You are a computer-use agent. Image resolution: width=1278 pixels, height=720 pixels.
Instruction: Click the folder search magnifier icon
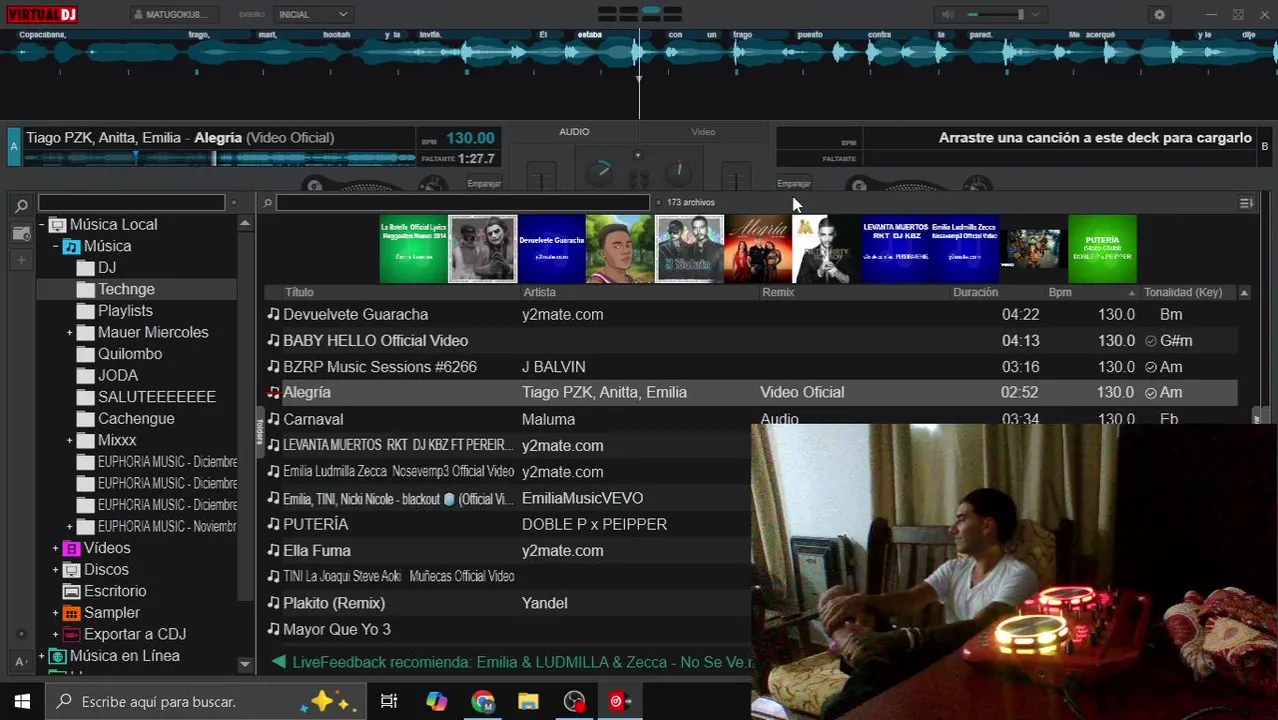(x=21, y=206)
